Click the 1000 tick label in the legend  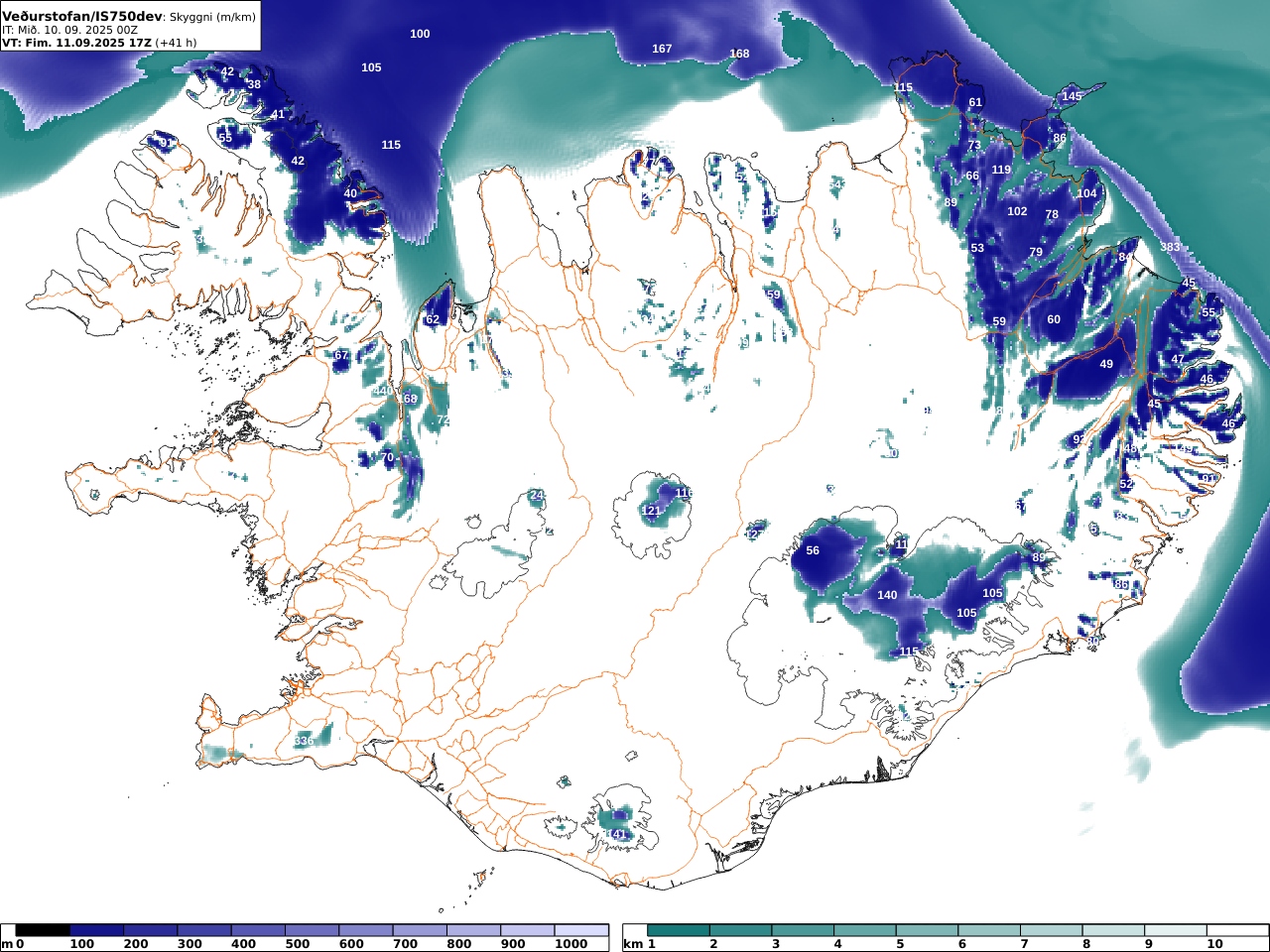571,944
